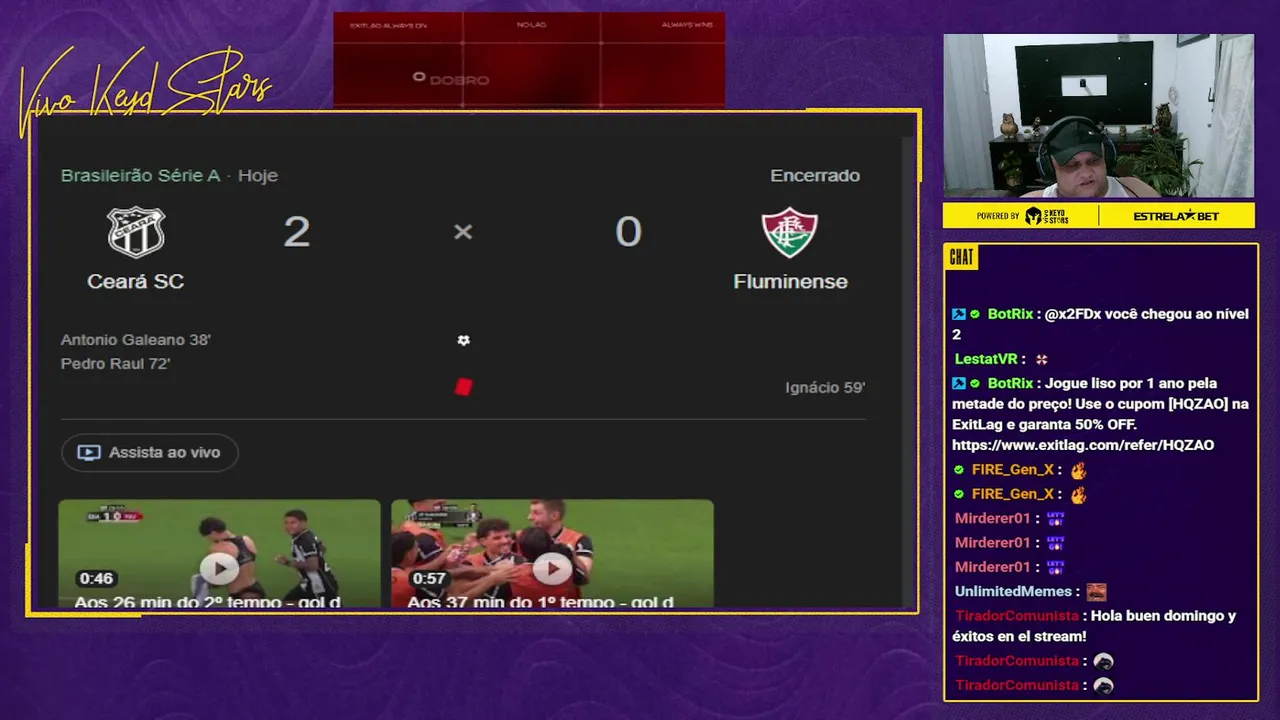Click the goal ball icon in the match events
1280x720 pixels.
[x=463, y=340]
